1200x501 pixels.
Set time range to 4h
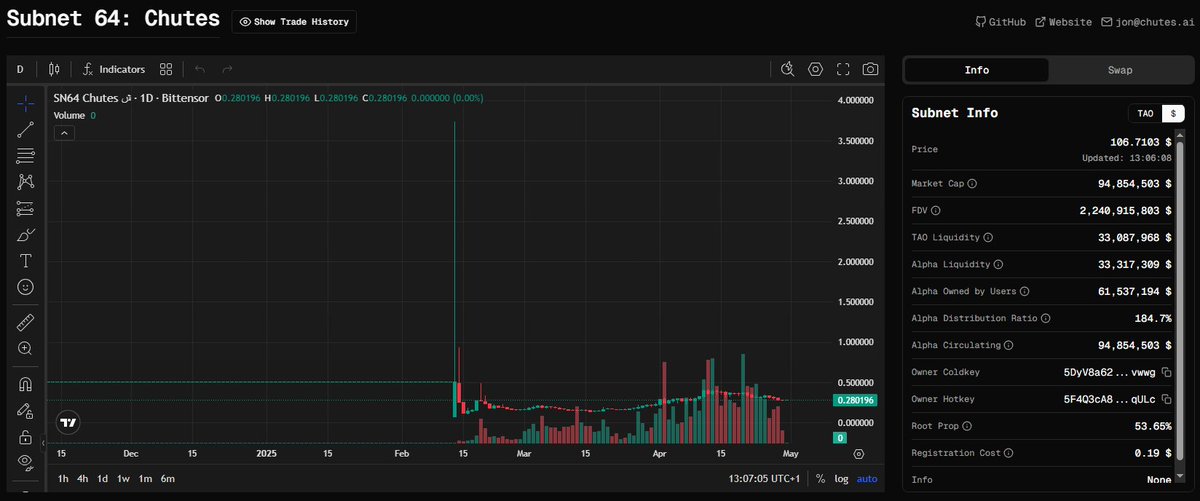coord(83,479)
